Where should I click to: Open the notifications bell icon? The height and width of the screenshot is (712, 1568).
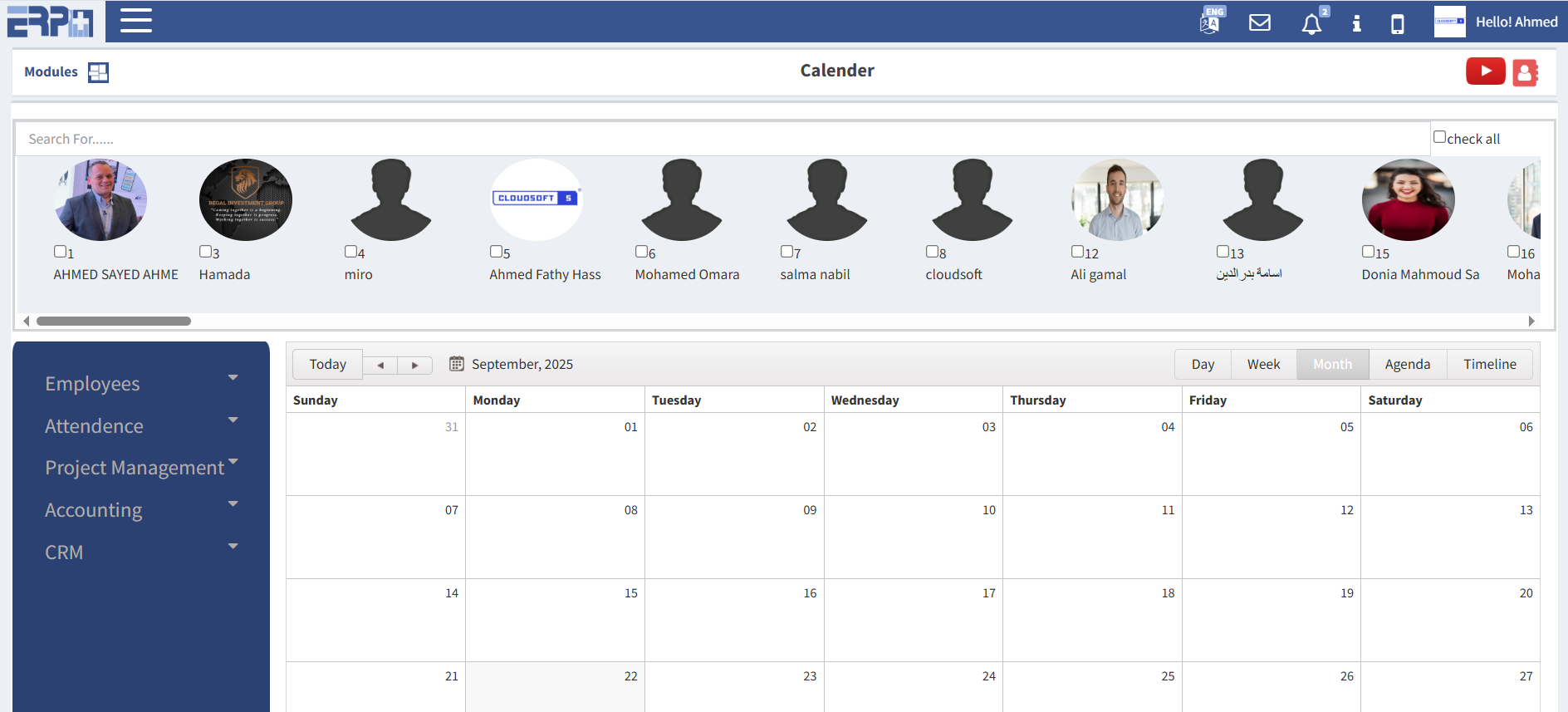1311,24
